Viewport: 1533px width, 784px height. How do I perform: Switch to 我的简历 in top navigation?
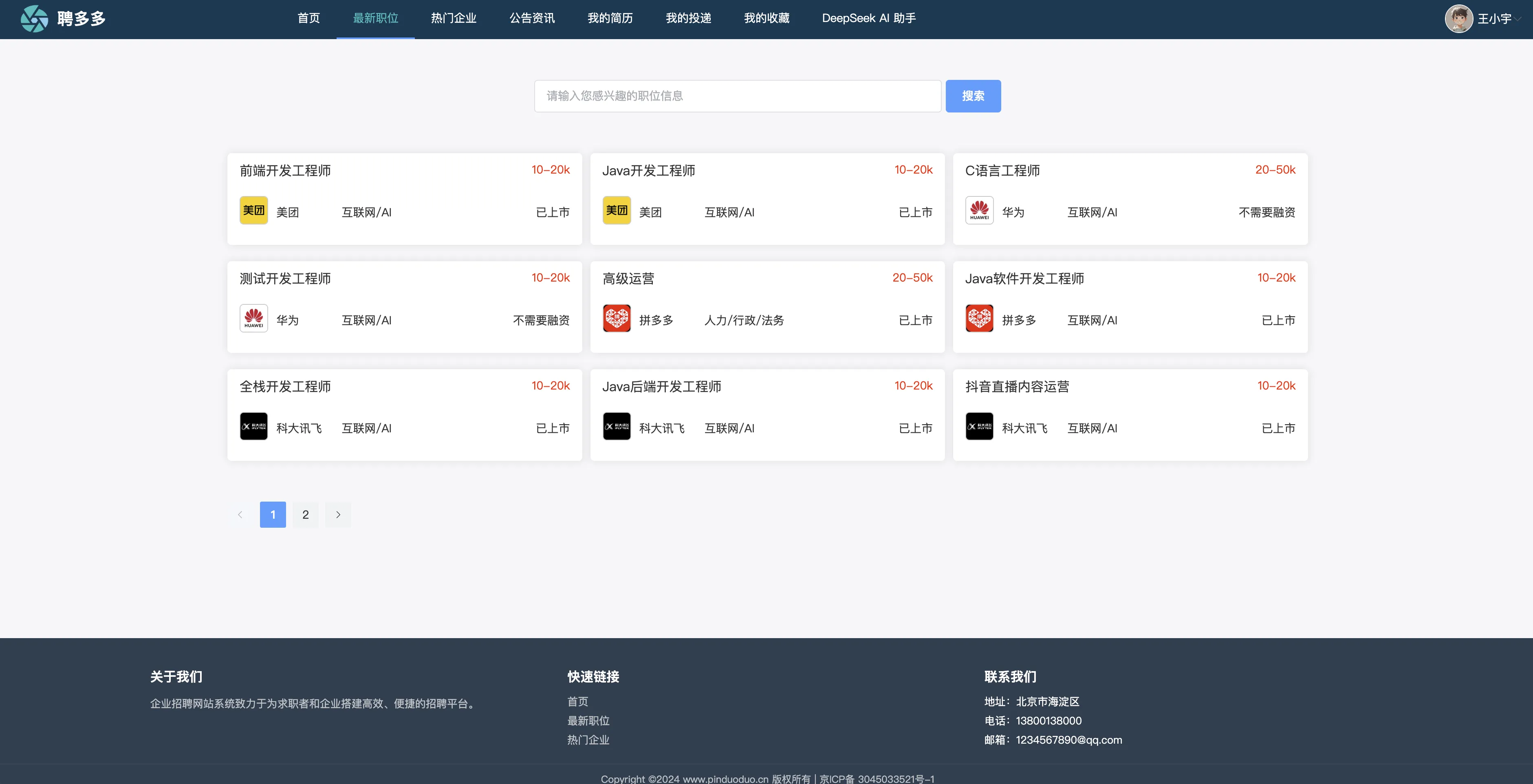coord(610,18)
